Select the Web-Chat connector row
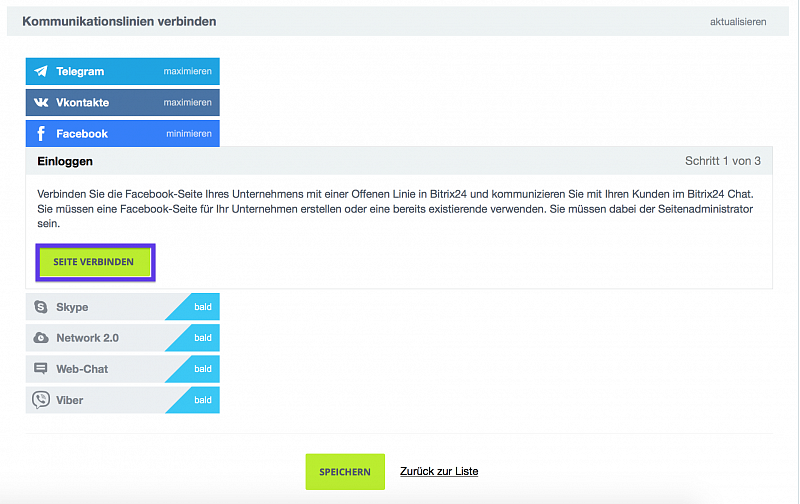The image size is (800, 504). pos(122,369)
